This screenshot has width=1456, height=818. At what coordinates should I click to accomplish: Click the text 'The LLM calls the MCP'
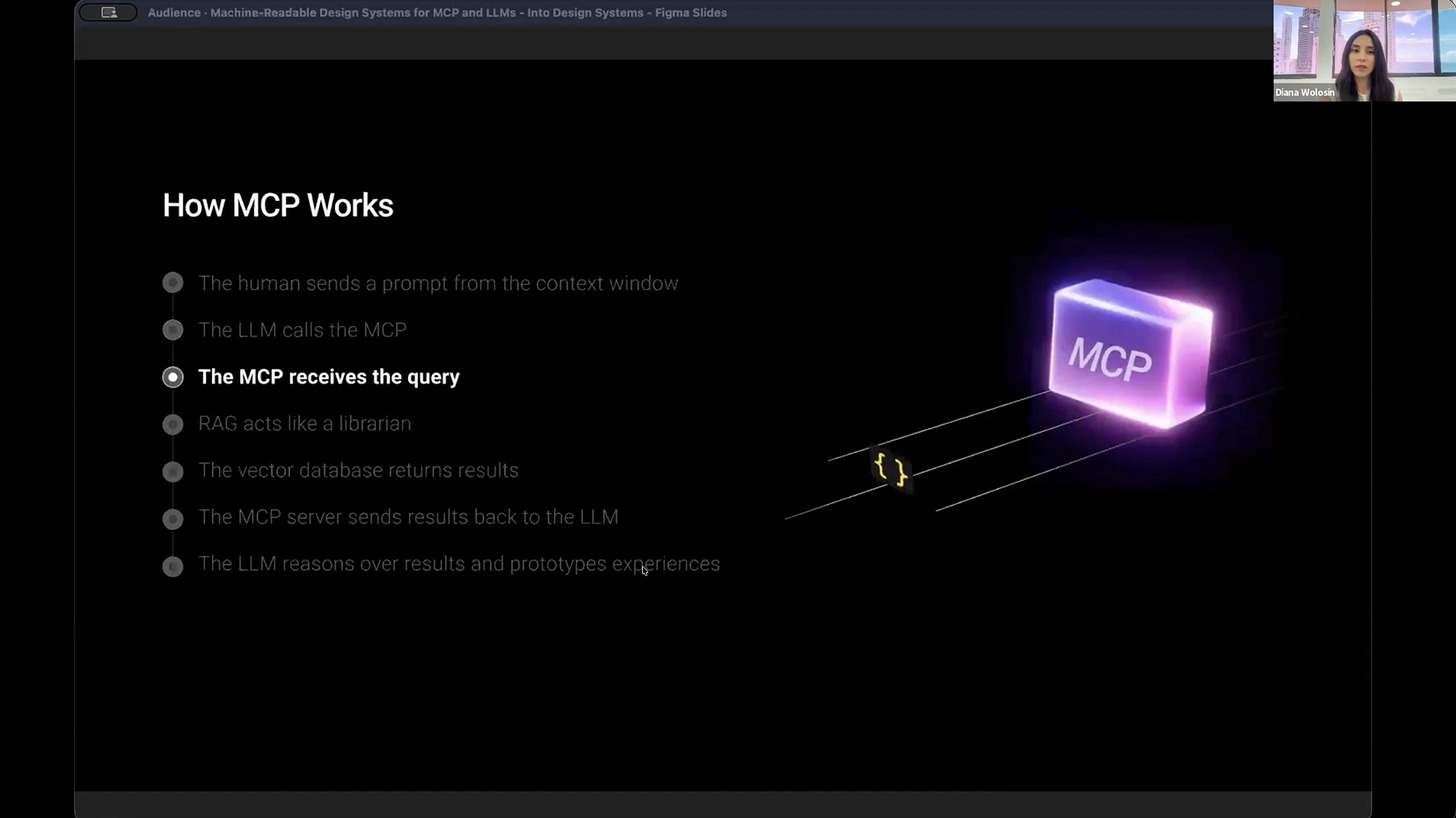point(302,330)
